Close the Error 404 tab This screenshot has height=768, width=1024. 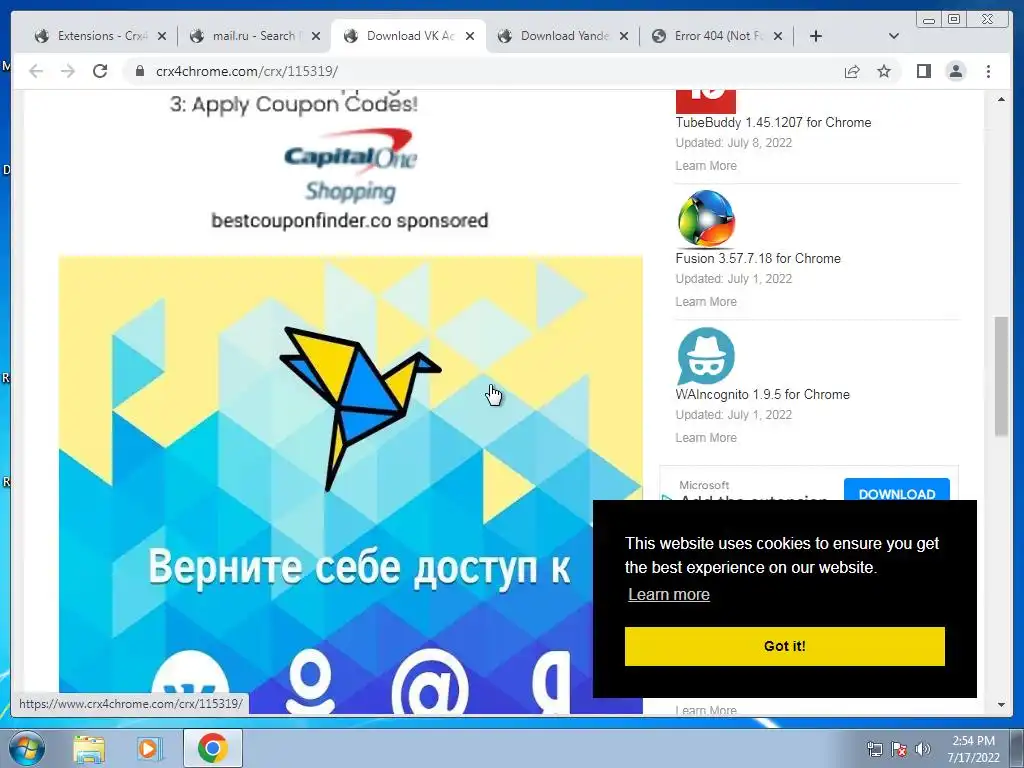(778, 37)
